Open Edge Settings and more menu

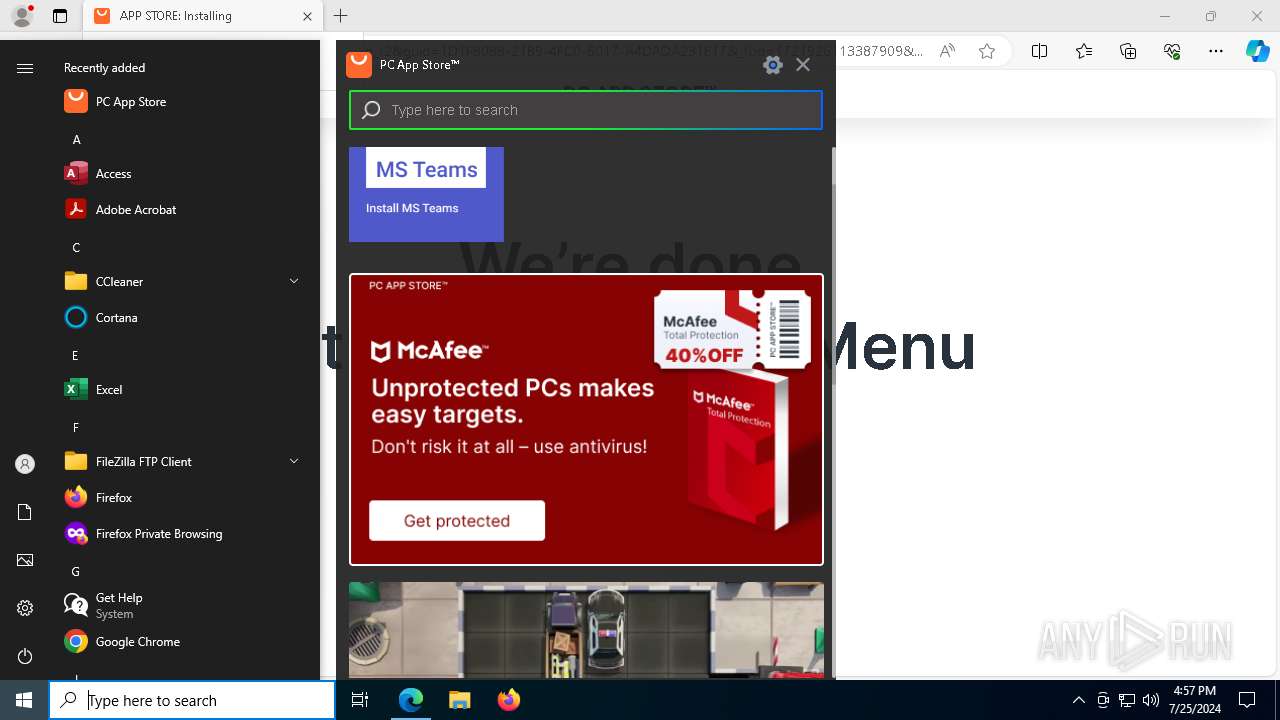1216,51
